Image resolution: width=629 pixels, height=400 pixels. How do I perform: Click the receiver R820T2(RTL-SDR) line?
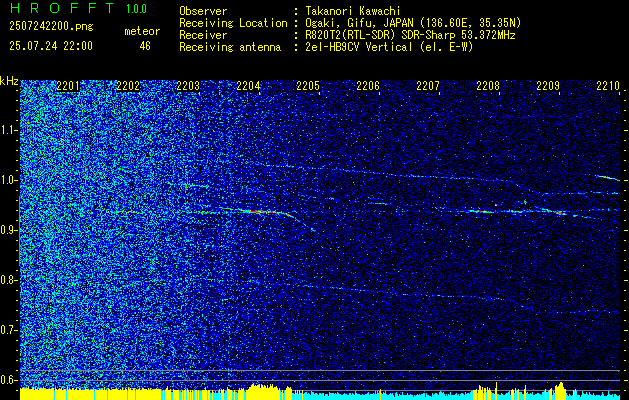coord(410,35)
